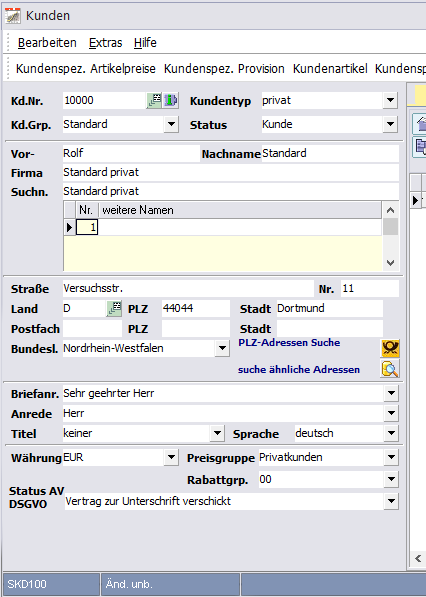The width and height of the screenshot is (426, 597).
Task: Open the Kundentyp dropdown
Action: pos(390,101)
